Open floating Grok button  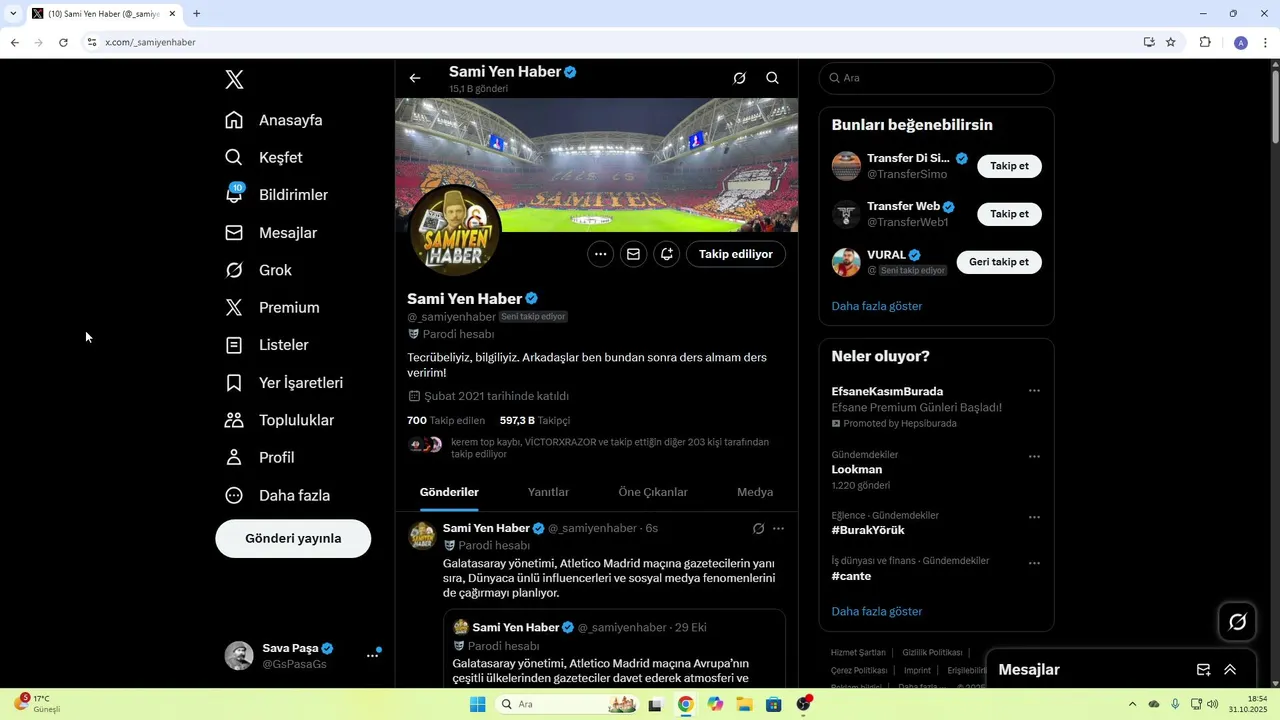[1237, 622]
